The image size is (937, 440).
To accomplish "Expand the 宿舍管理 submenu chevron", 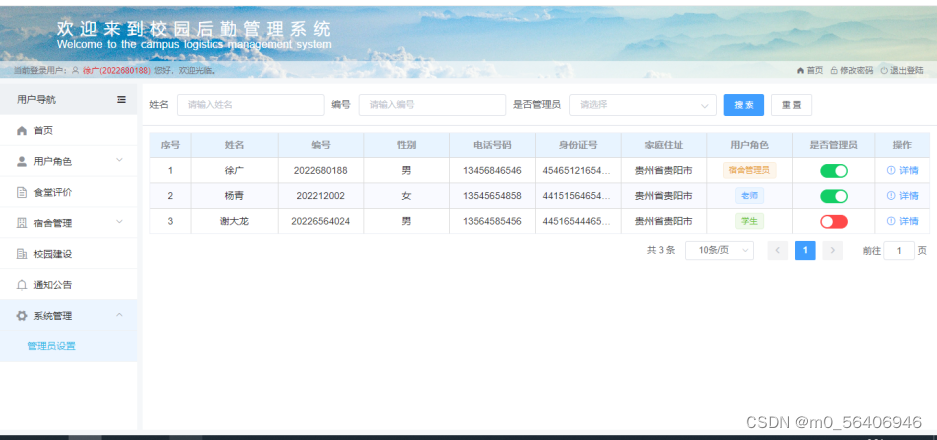I will pos(120,222).
